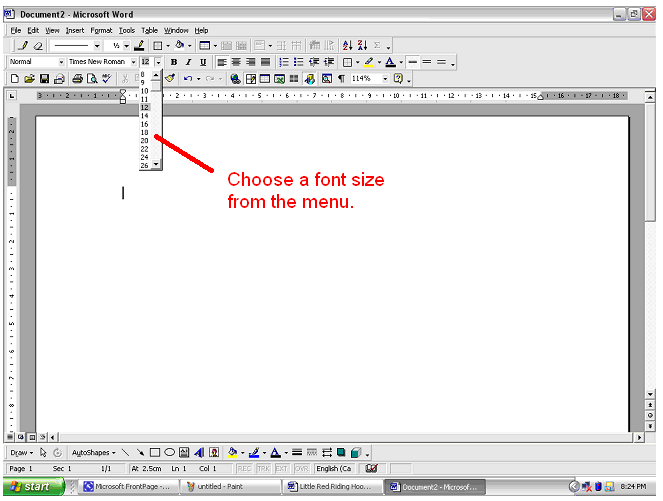Viewport: 663px width, 501px height.
Task: Run Spelling and Grammar check
Action: coord(107,79)
